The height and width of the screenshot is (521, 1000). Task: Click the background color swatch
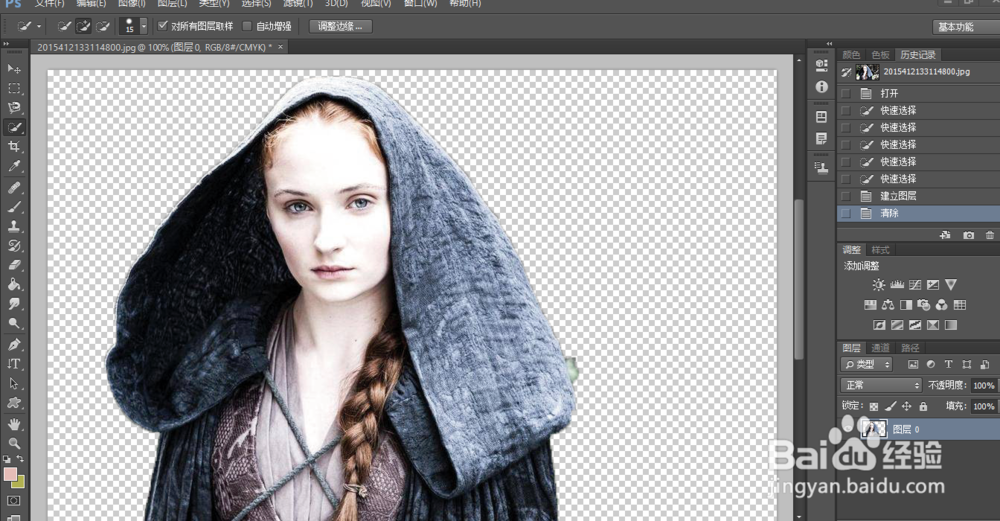point(18,481)
